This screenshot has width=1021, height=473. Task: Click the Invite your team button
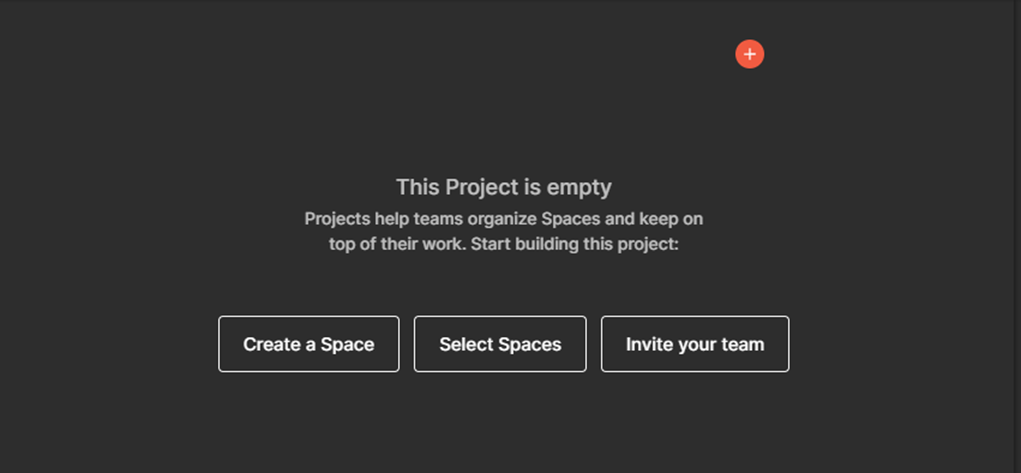pos(695,344)
